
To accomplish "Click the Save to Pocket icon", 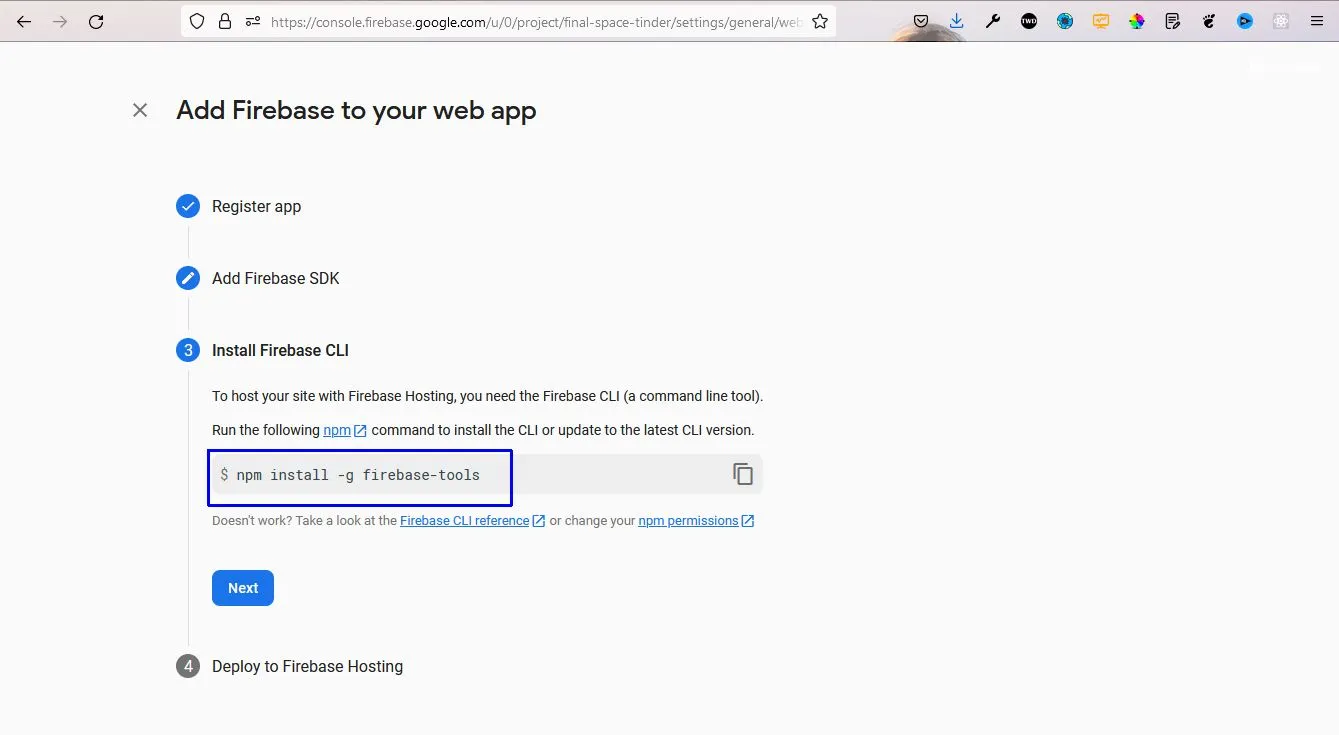I will [x=921, y=21].
